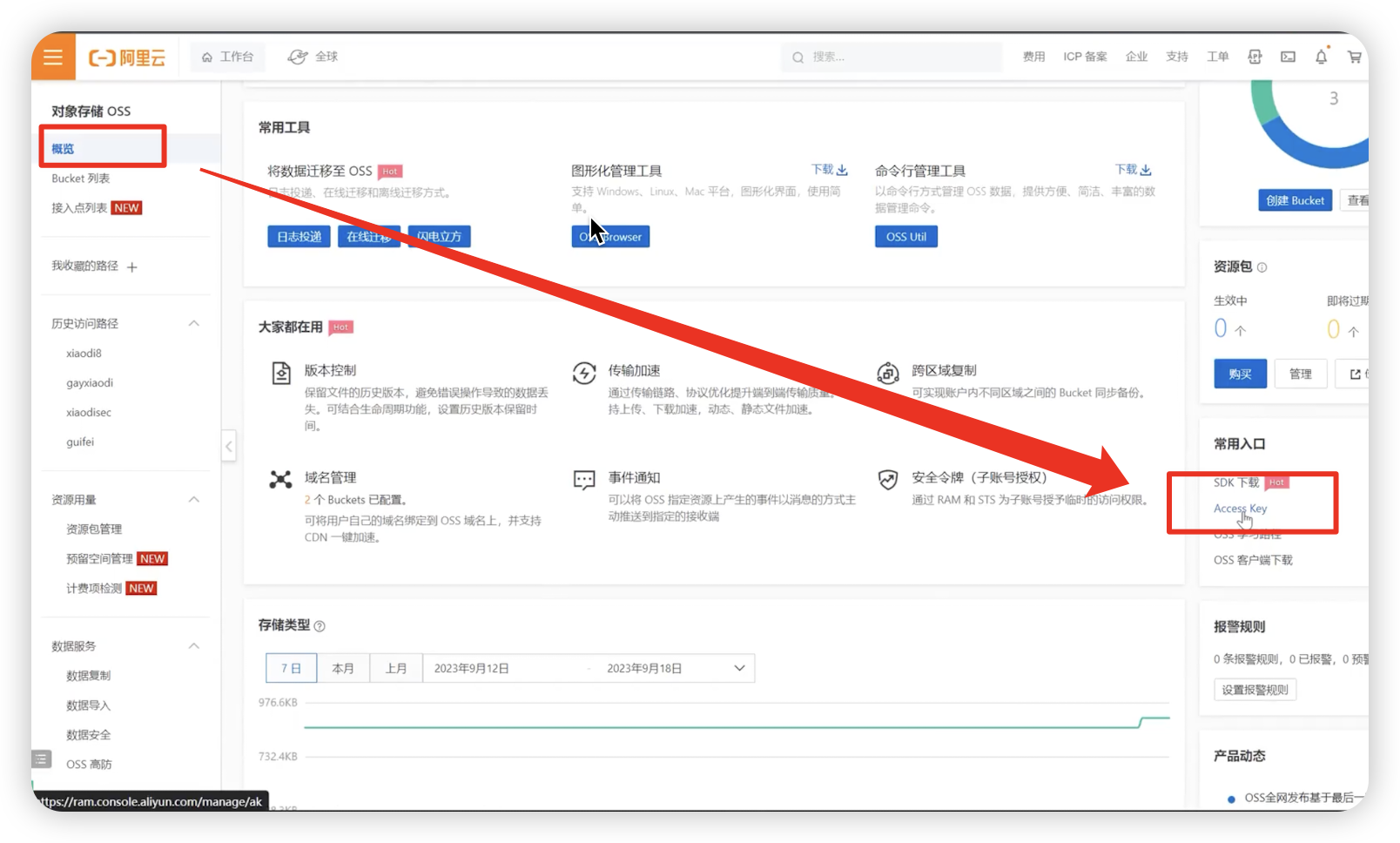The width and height of the screenshot is (1400, 843).
Task: Open the 工作台 workbench home link
Action: point(227,57)
